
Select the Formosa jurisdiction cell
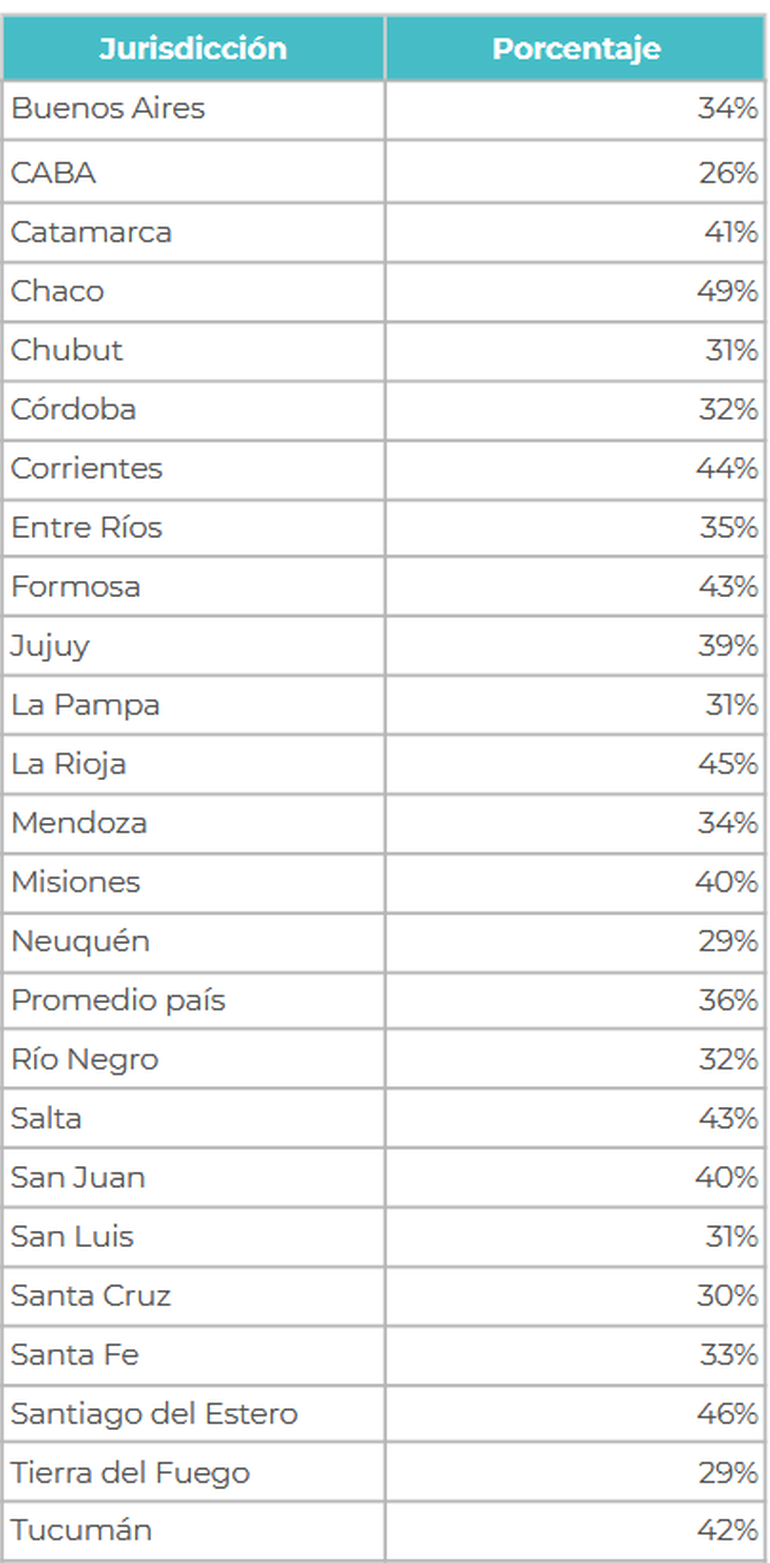[x=76, y=586]
